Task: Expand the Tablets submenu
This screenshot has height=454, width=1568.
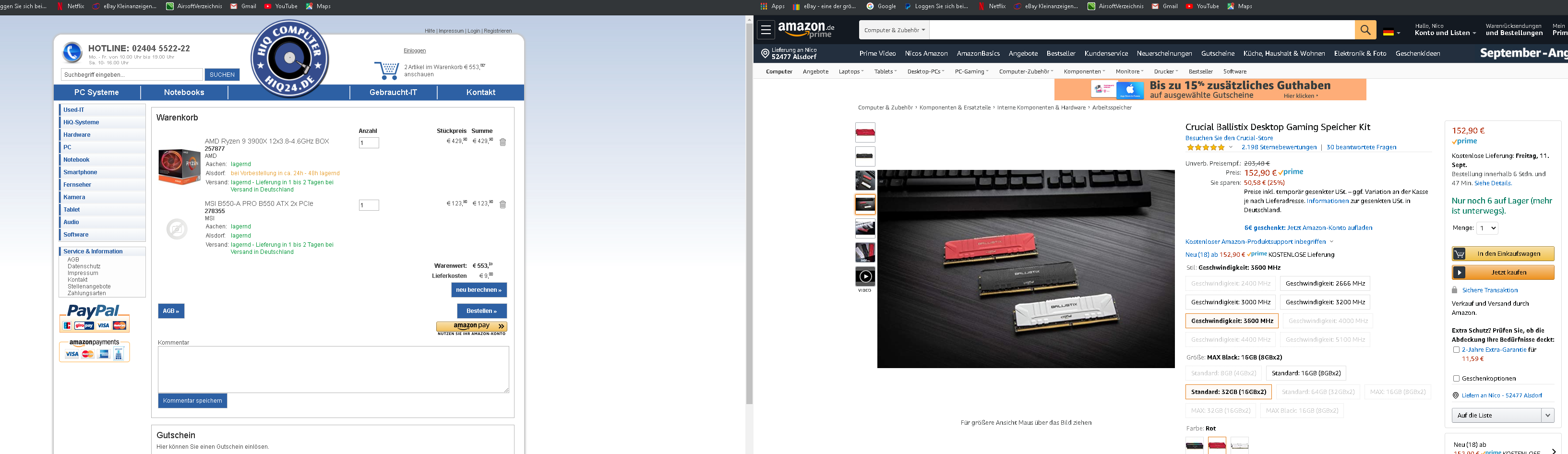Action: (885, 72)
